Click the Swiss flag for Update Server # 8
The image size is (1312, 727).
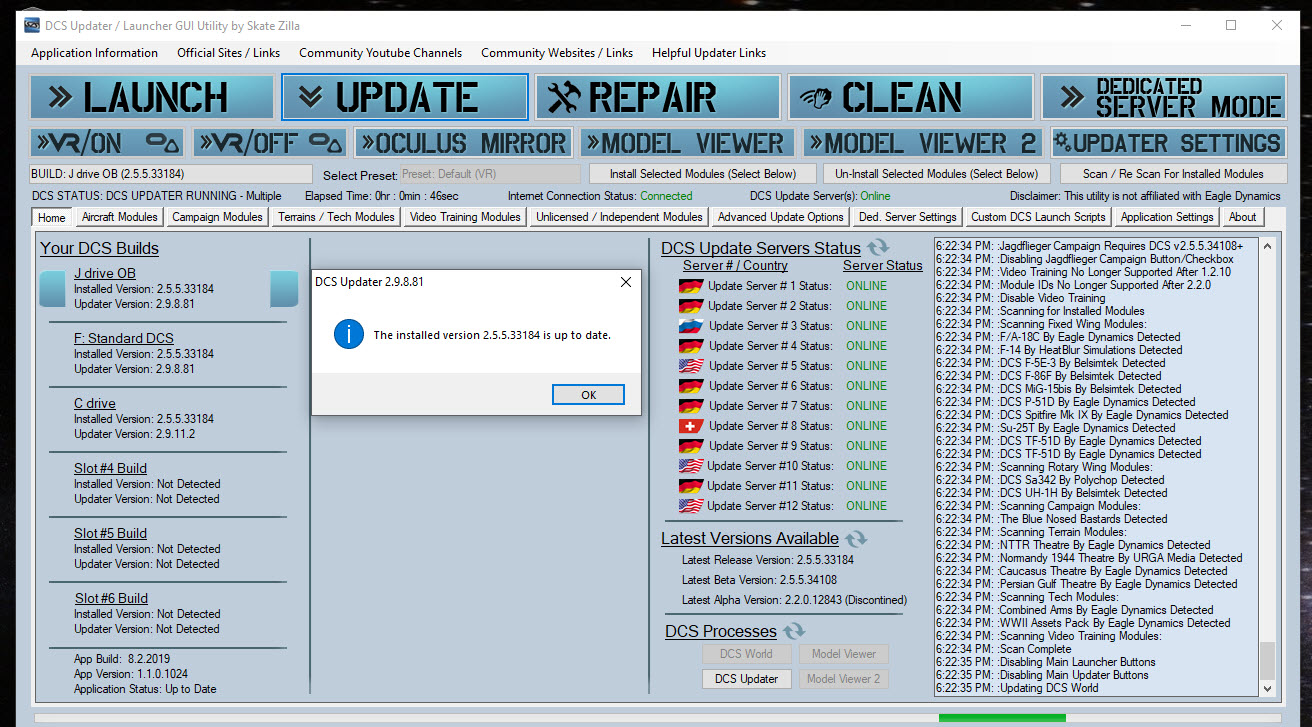click(x=691, y=426)
